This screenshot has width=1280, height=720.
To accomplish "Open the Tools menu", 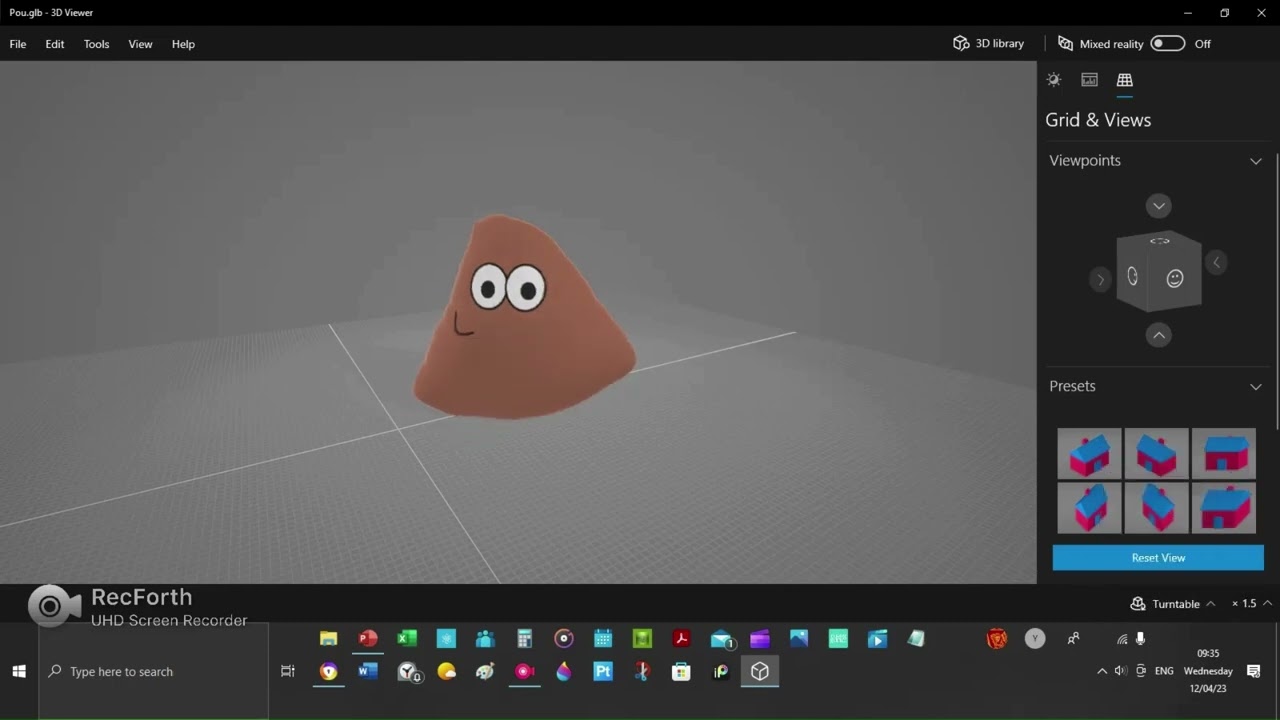I will 97,44.
